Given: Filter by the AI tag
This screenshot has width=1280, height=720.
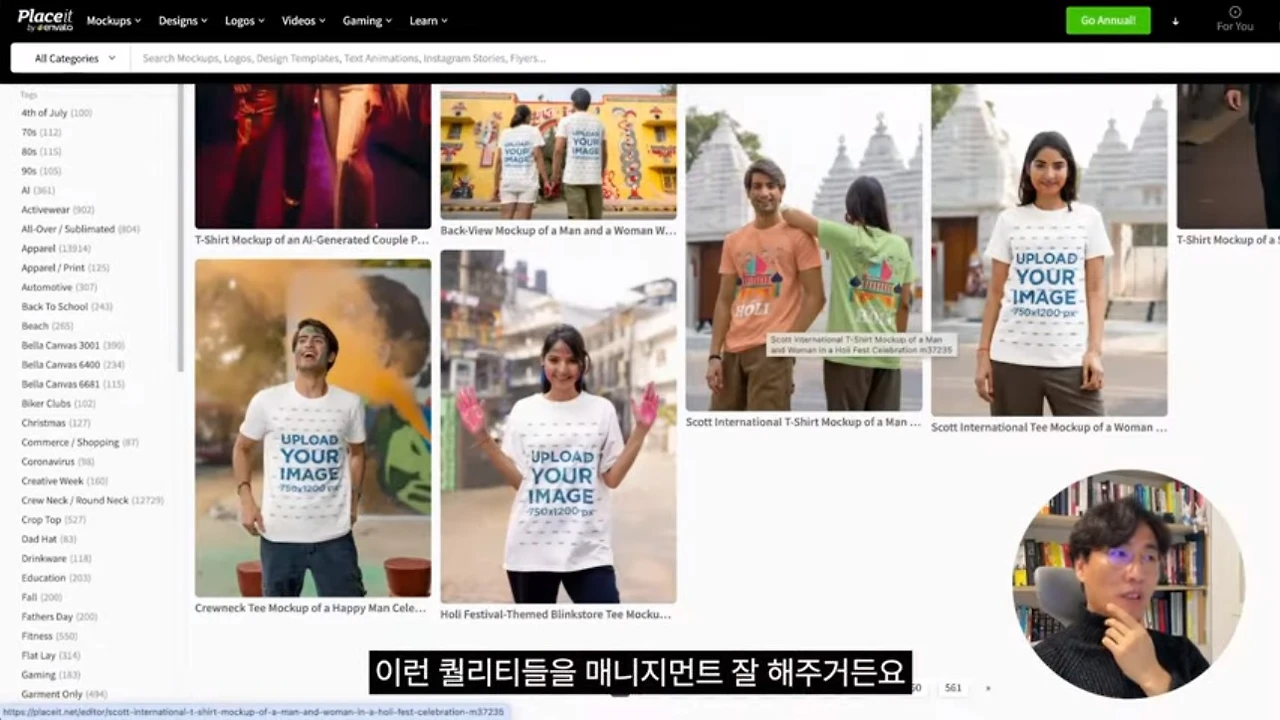Looking at the screenshot, I should pyautogui.click(x=38, y=190).
